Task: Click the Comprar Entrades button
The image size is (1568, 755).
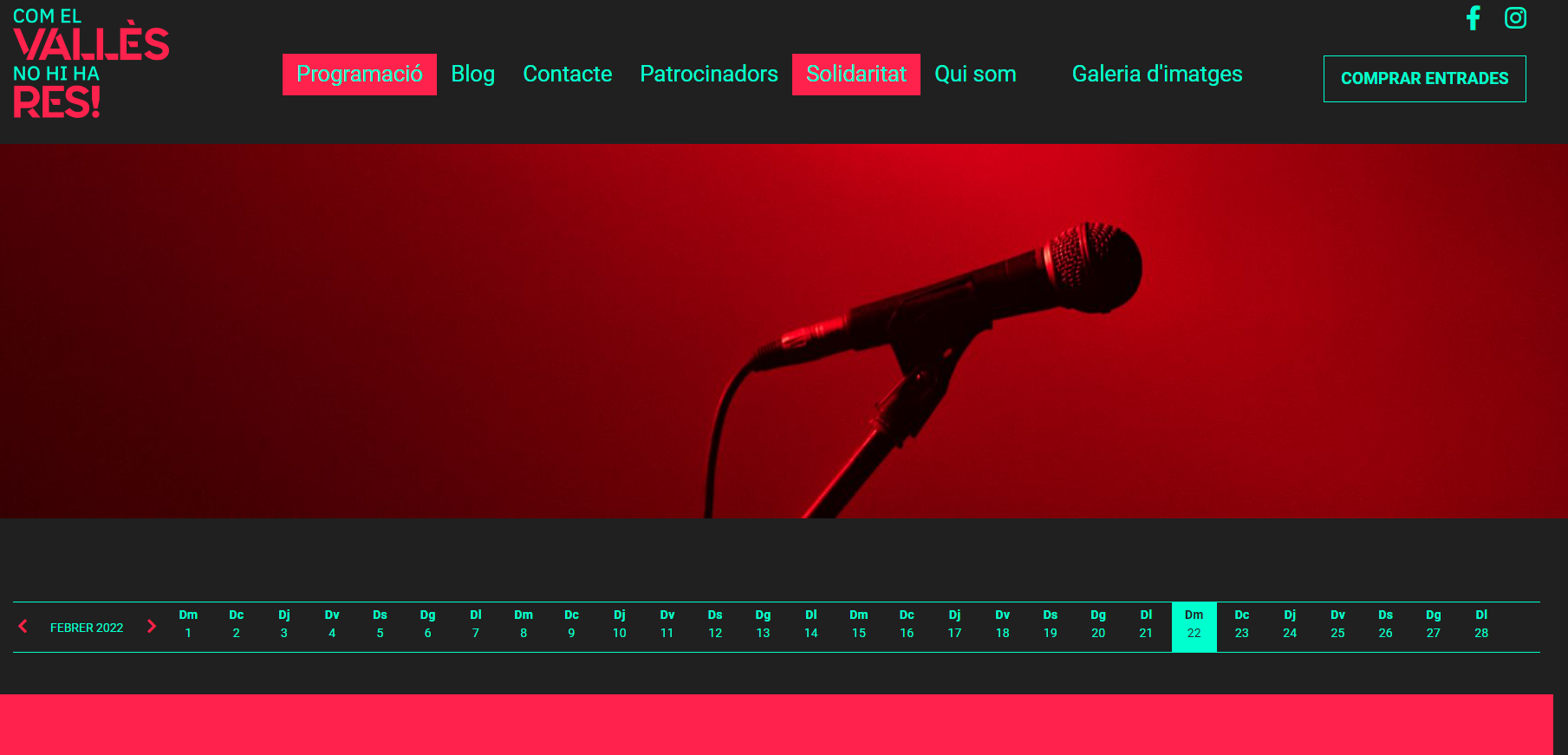Action: coord(1424,79)
